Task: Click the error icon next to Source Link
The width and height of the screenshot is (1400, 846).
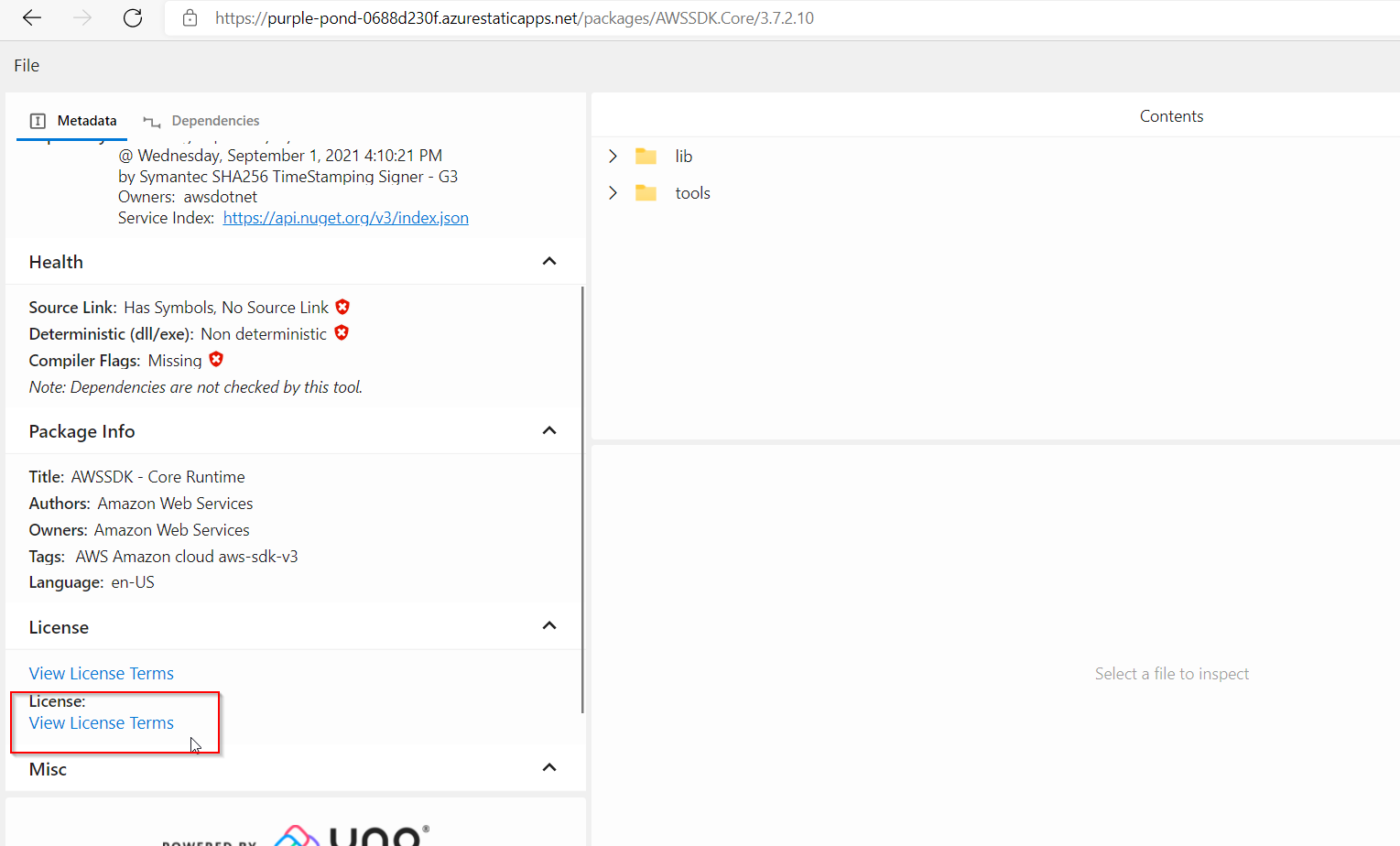Action: point(342,307)
